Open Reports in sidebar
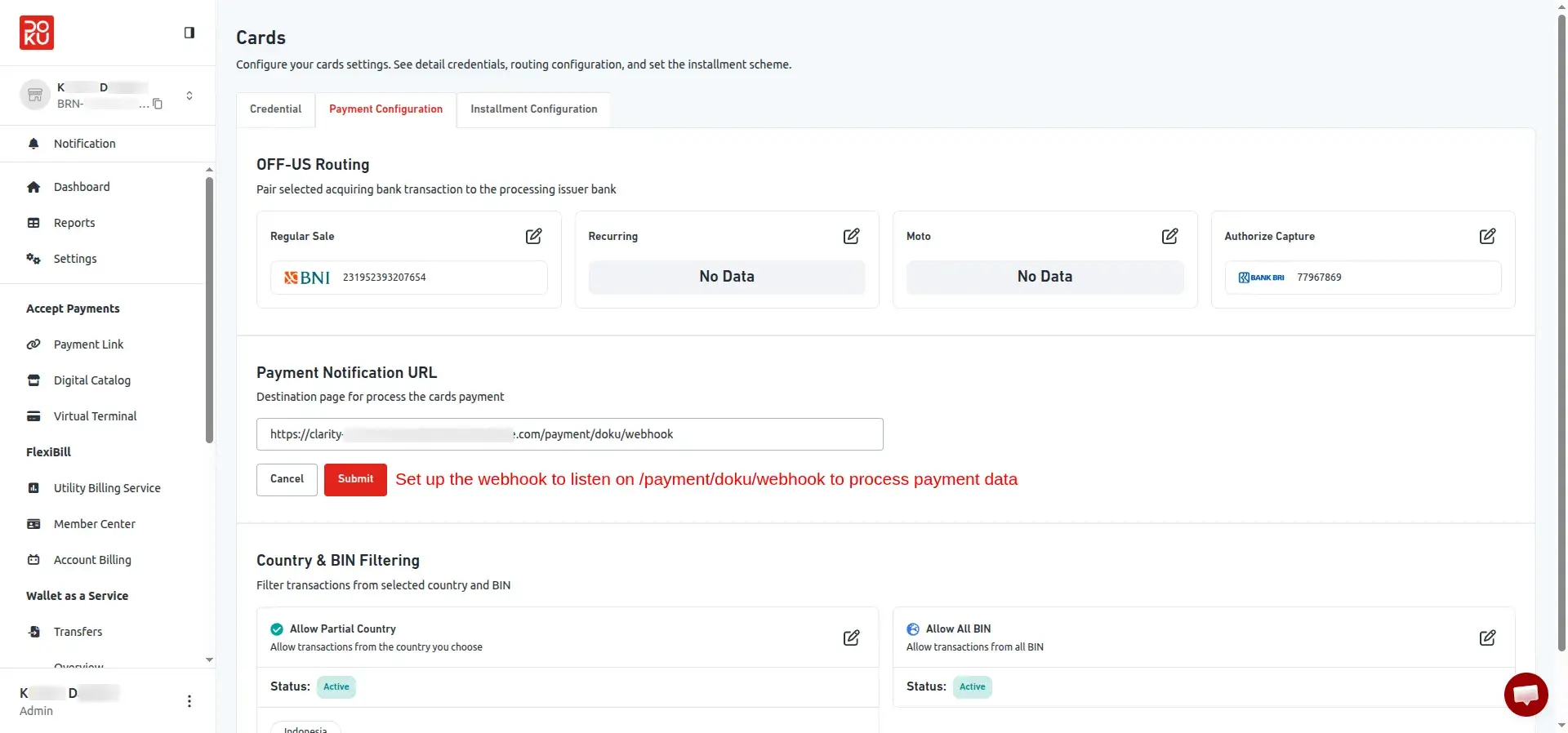 click(74, 223)
